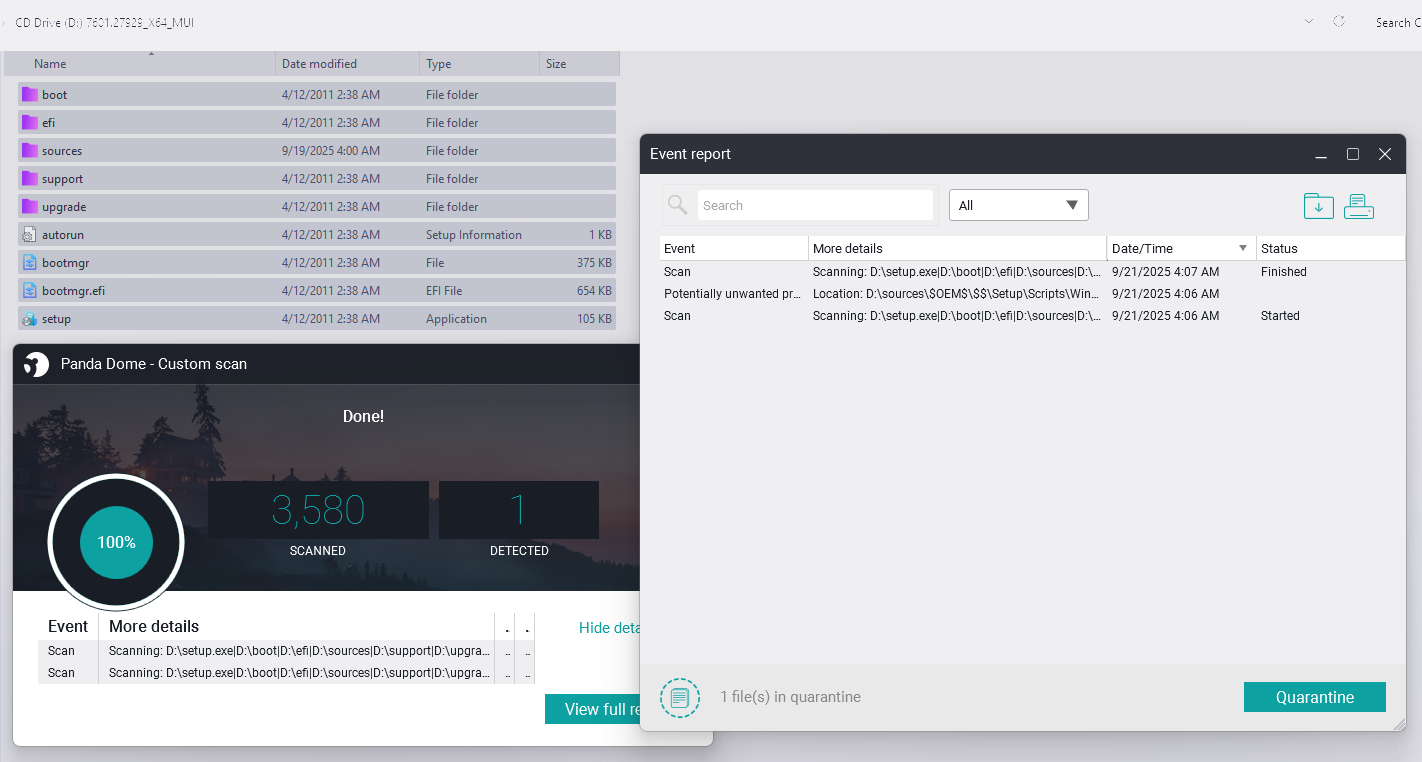
Task: Click the Hide details link
Action: pyautogui.click(x=609, y=627)
